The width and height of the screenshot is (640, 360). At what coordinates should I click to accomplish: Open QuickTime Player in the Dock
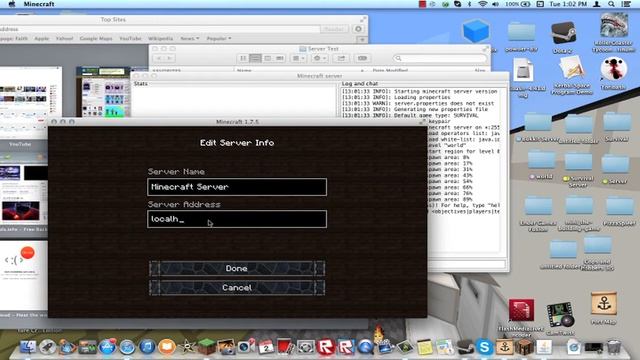365,347
